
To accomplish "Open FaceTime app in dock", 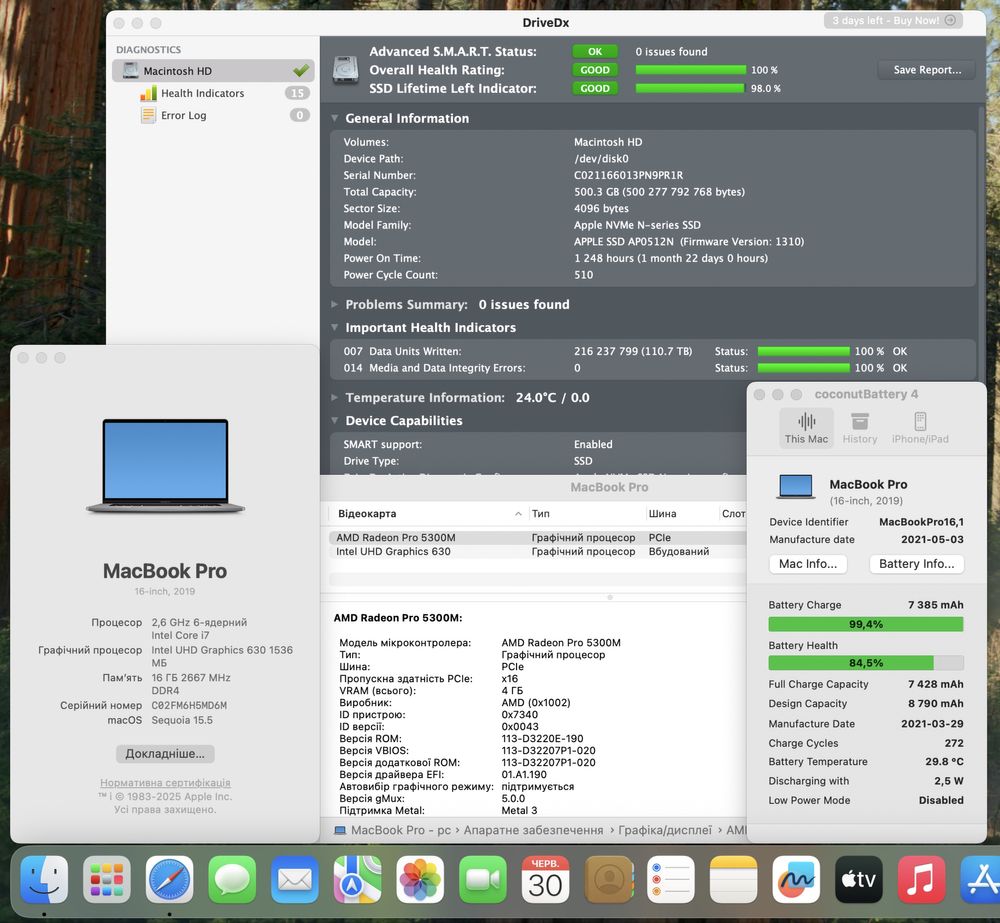I will click(483, 880).
